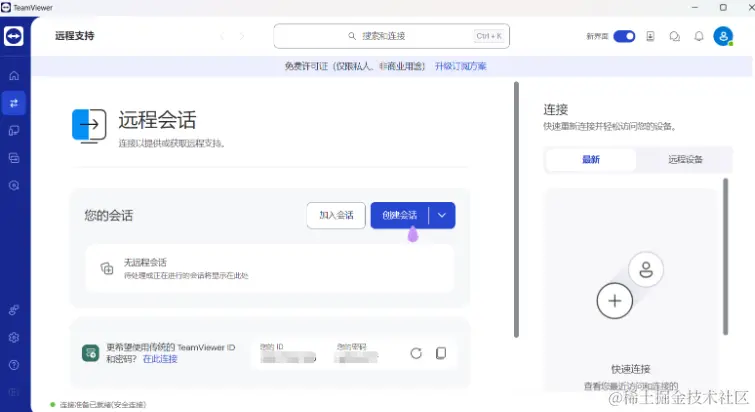This screenshot has height=412, width=755.
Task: Select the Remote Support arrows sidebar icon
Action: [14, 103]
